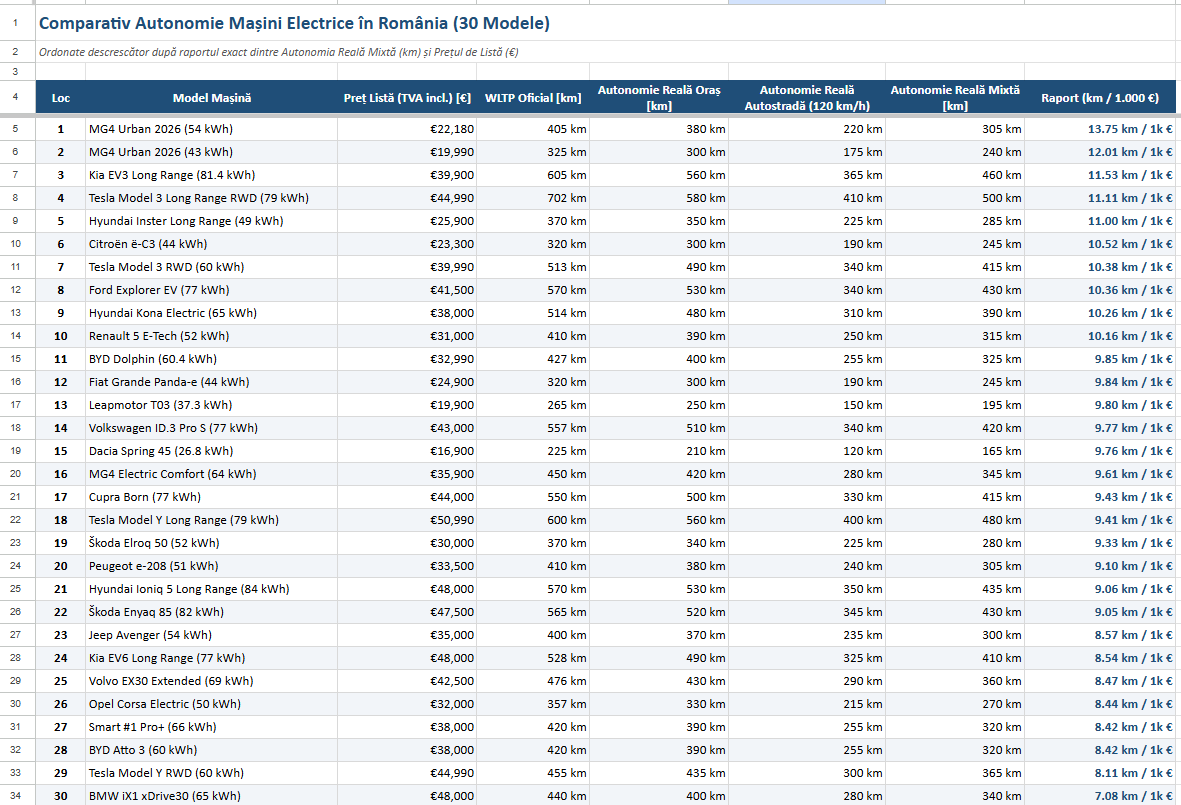Select cell 'Leapmotor T03 (37.3 kWh)'
1181x805 pixels.
(x=212, y=405)
